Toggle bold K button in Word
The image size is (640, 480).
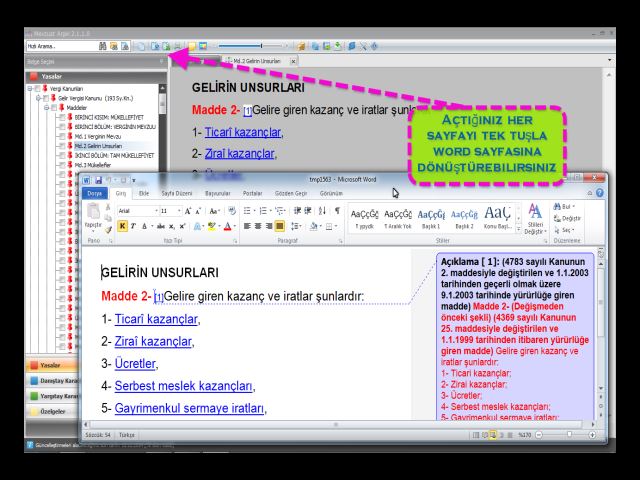122,226
